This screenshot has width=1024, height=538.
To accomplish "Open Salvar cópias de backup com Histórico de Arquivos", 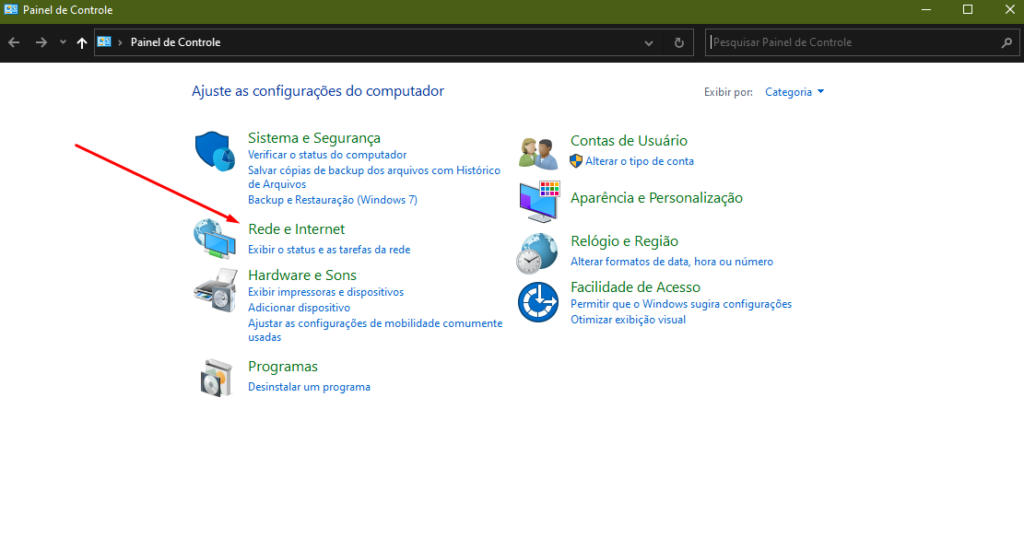I will point(374,177).
